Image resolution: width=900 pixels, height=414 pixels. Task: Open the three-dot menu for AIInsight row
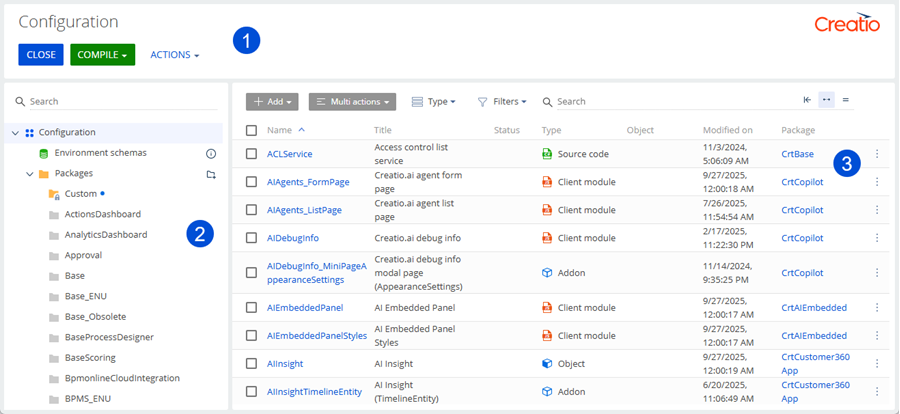click(877, 364)
